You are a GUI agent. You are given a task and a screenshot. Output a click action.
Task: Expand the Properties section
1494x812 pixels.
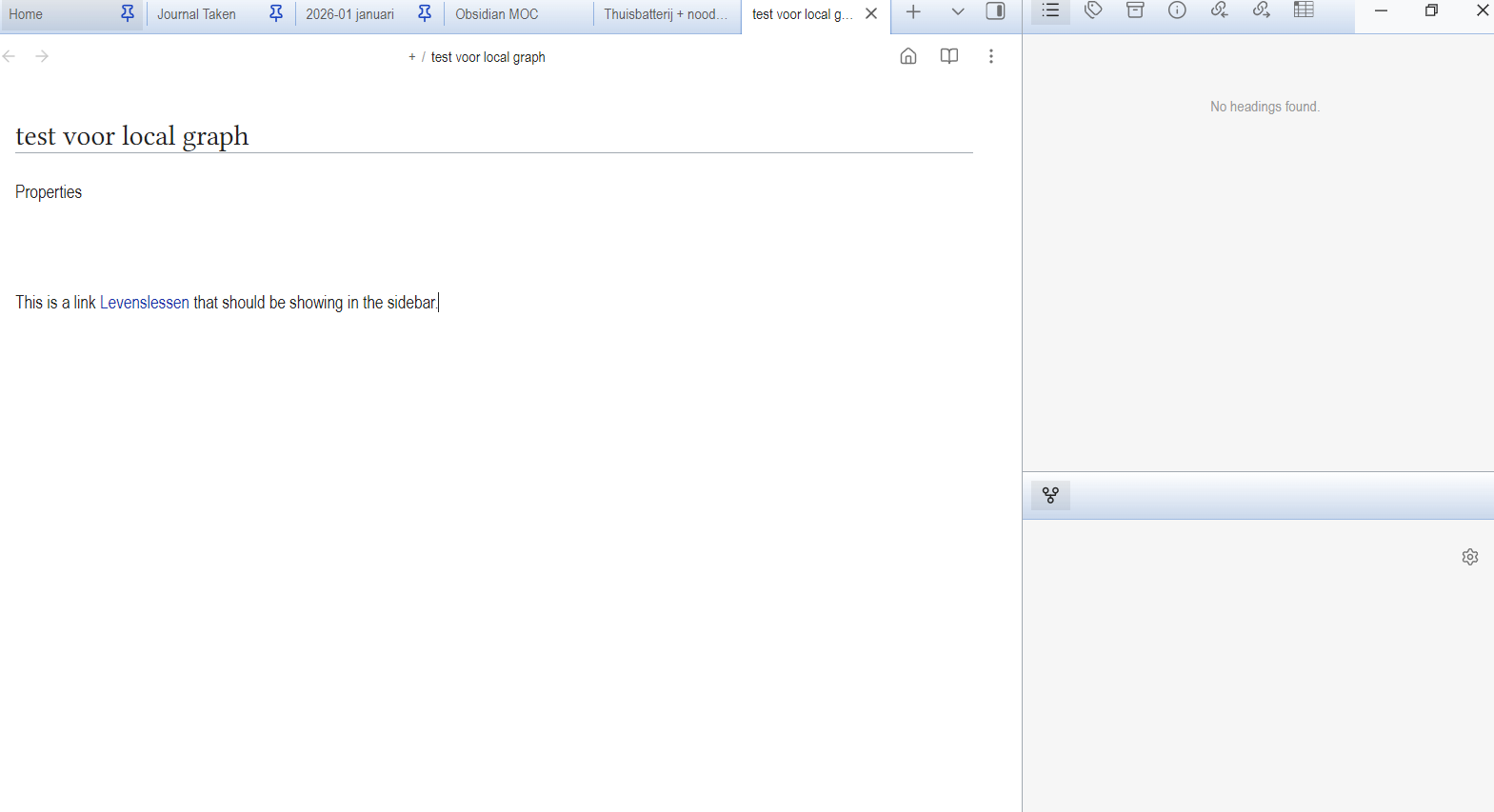[49, 192]
